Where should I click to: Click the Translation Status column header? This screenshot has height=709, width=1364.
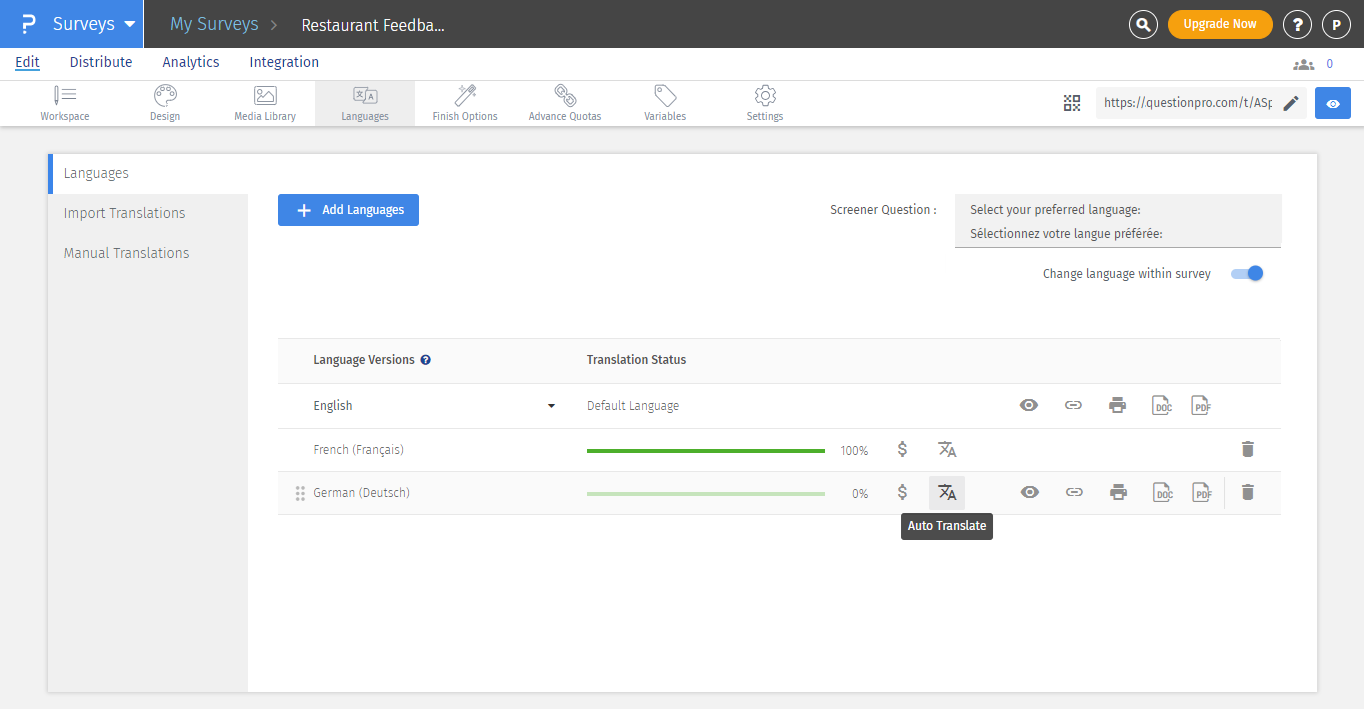click(636, 360)
